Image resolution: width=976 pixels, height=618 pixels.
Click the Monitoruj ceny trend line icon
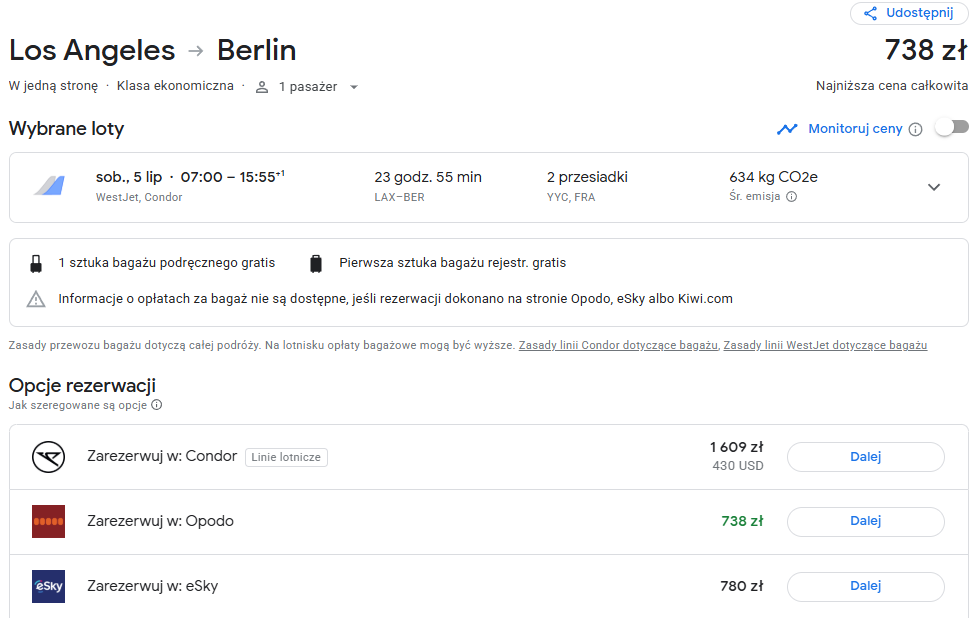pos(787,129)
